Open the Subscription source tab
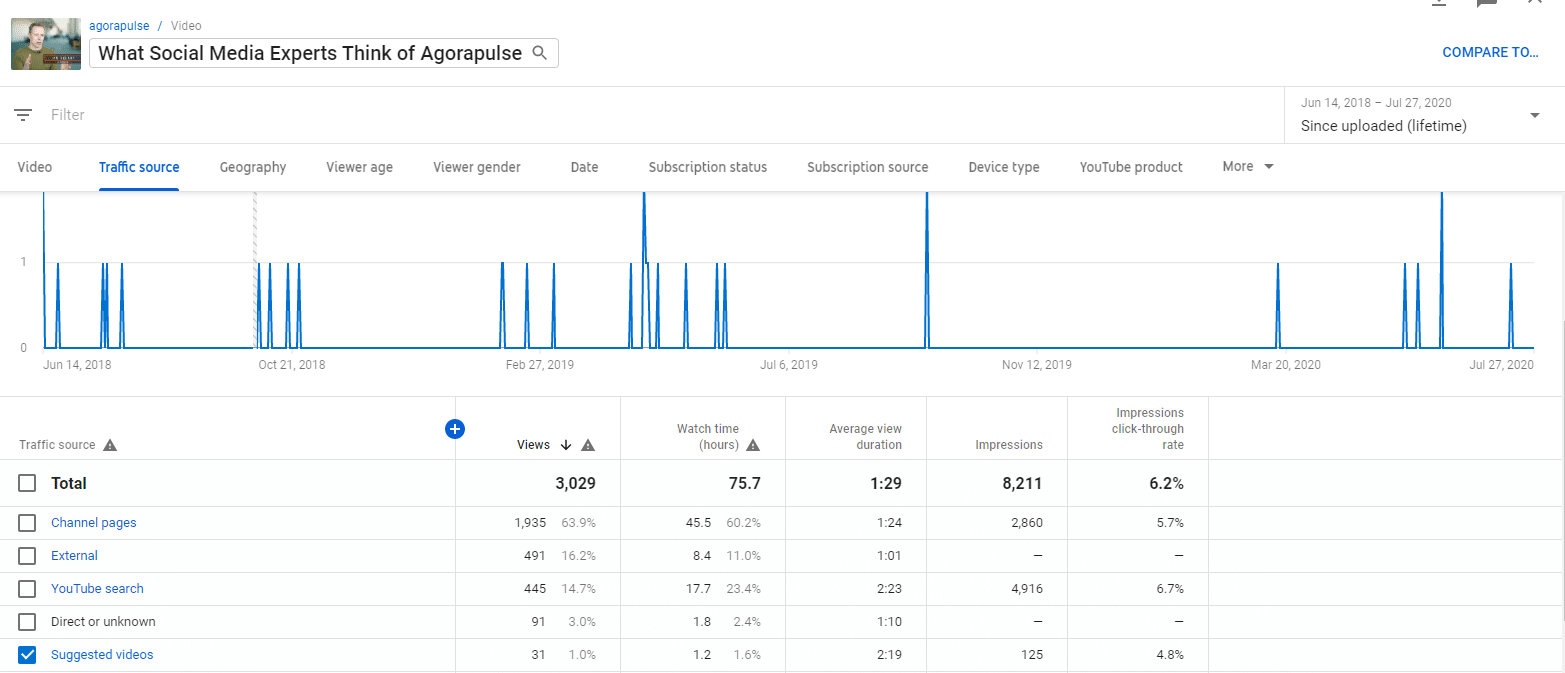 [868, 167]
